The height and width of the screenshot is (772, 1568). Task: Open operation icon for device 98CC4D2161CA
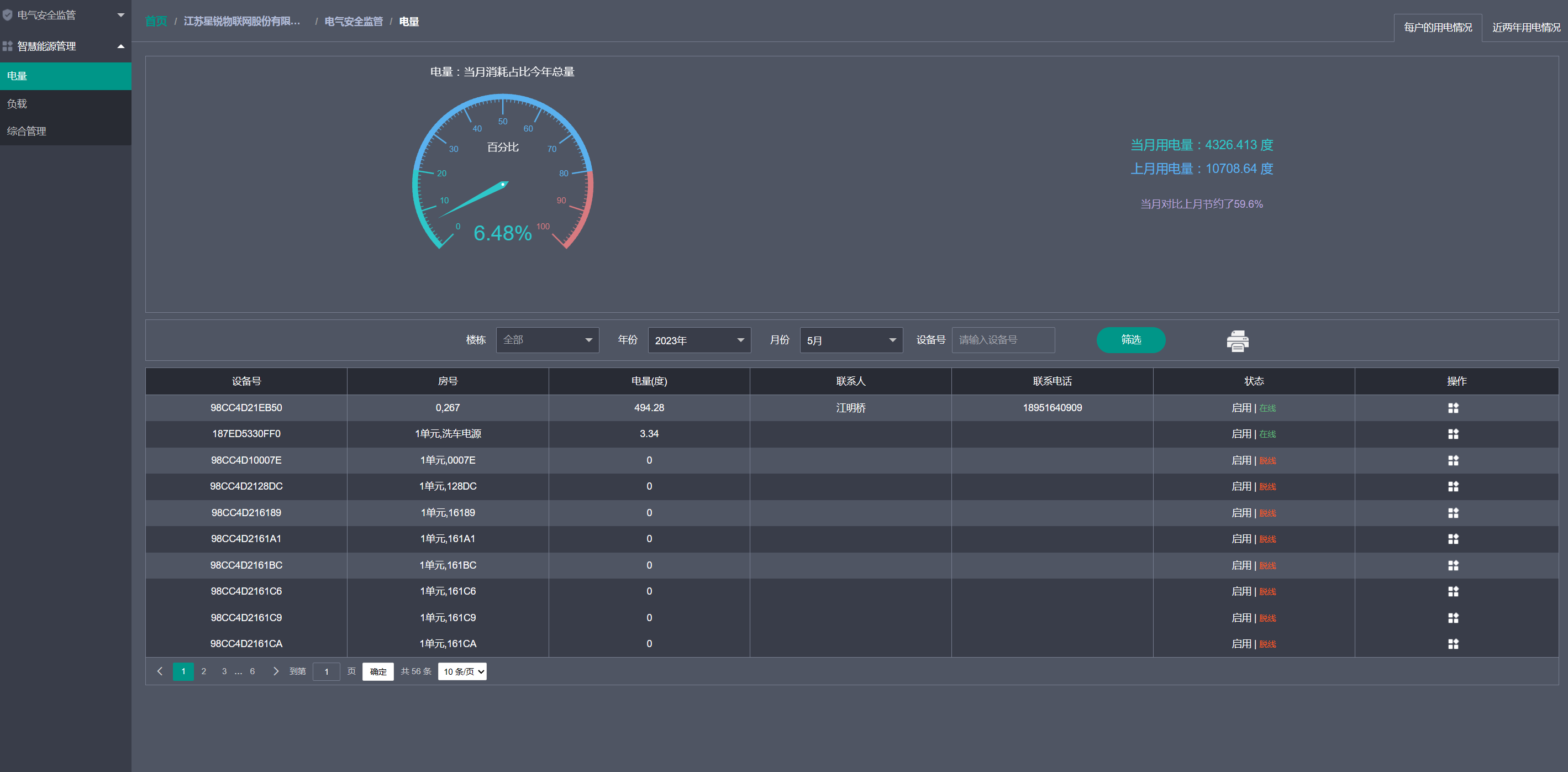[x=1453, y=644]
